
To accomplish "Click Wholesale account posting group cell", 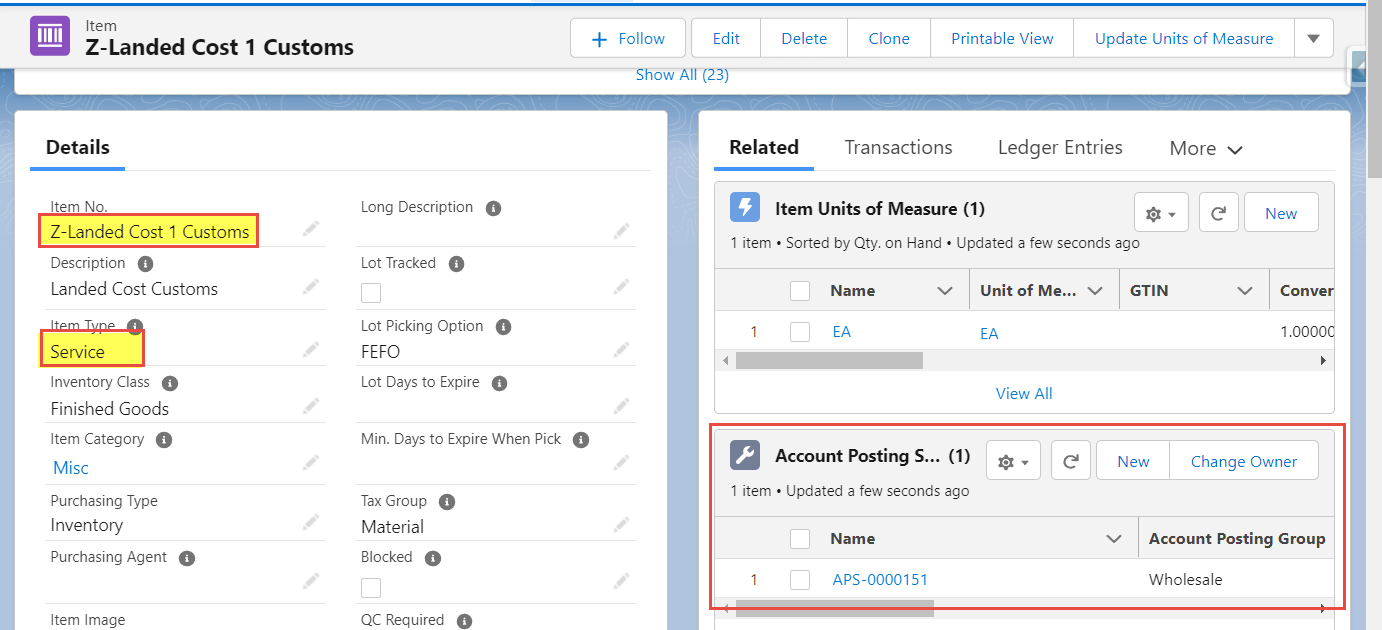I will [x=1186, y=580].
